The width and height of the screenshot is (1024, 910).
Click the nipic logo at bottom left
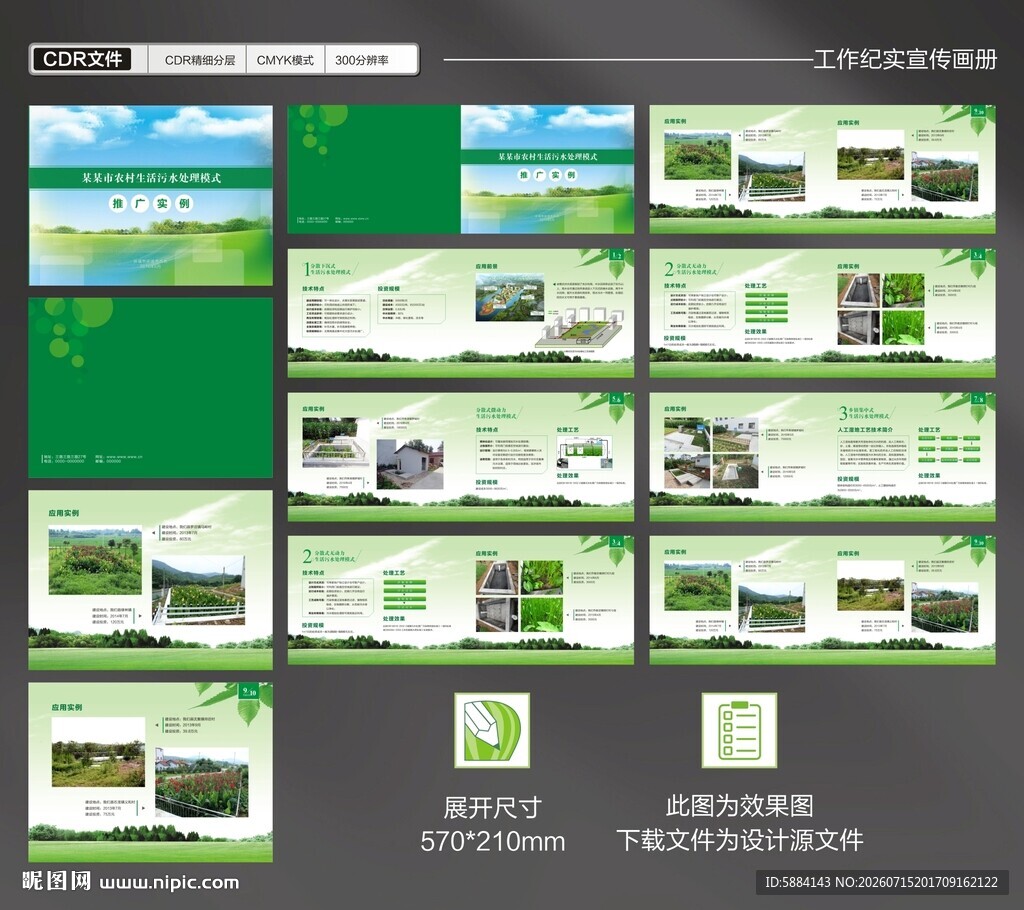(57, 881)
